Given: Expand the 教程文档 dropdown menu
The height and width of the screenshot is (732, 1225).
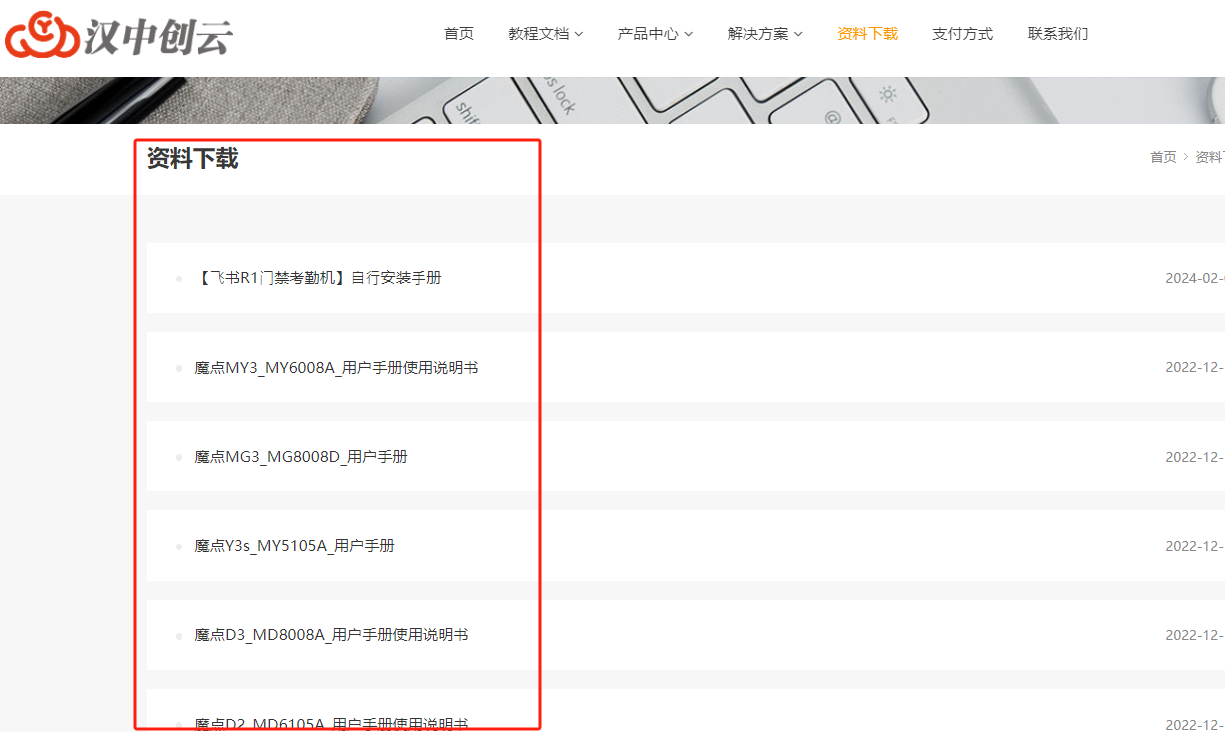Looking at the screenshot, I should [x=545, y=34].
